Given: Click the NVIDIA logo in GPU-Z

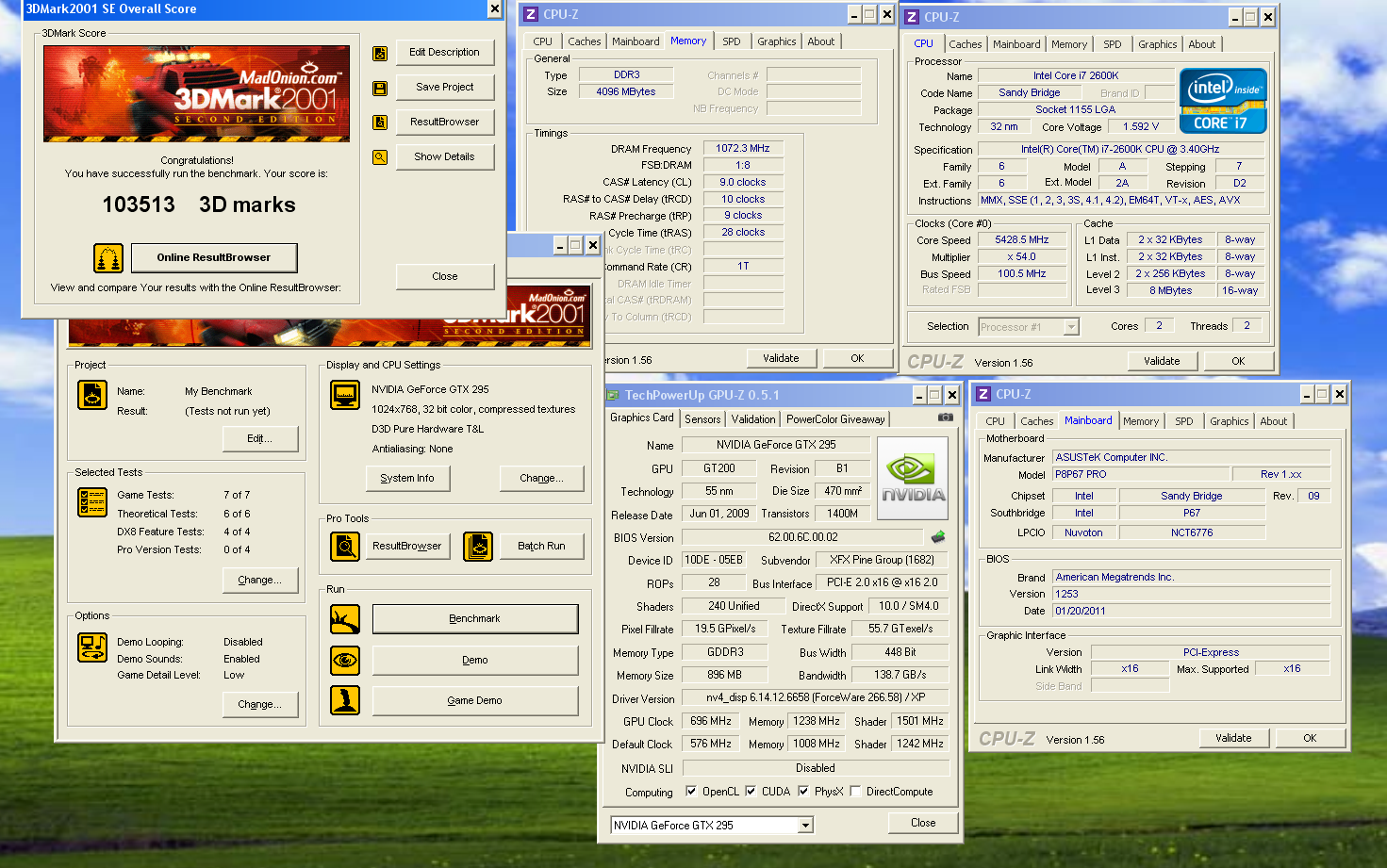Looking at the screenshot, I should (x=914, y=479).
